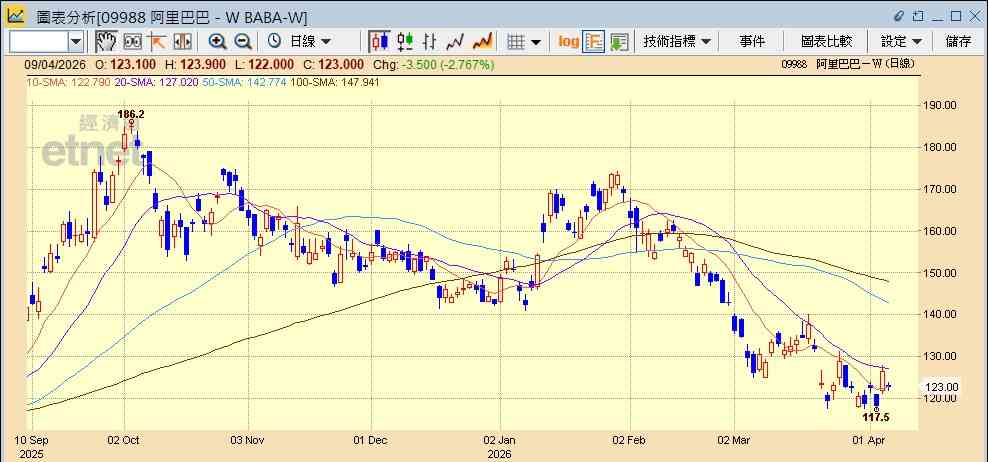Image resolution: width=989 pixels, height=462 pixels.
Task: Switch to hollow candle chart style
Action: pyautogui.click(x=405, y=42)
